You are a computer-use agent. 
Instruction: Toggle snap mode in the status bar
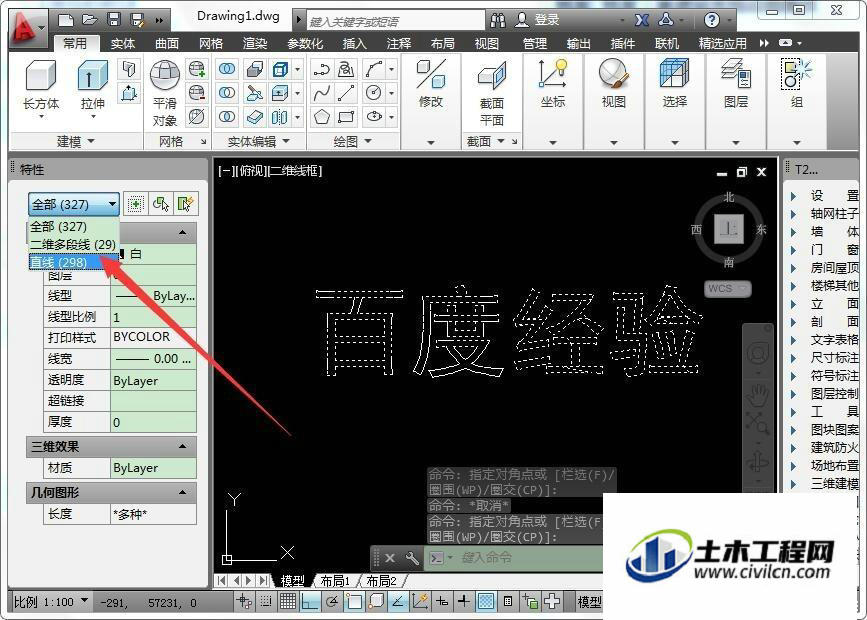tap(266, 601)
